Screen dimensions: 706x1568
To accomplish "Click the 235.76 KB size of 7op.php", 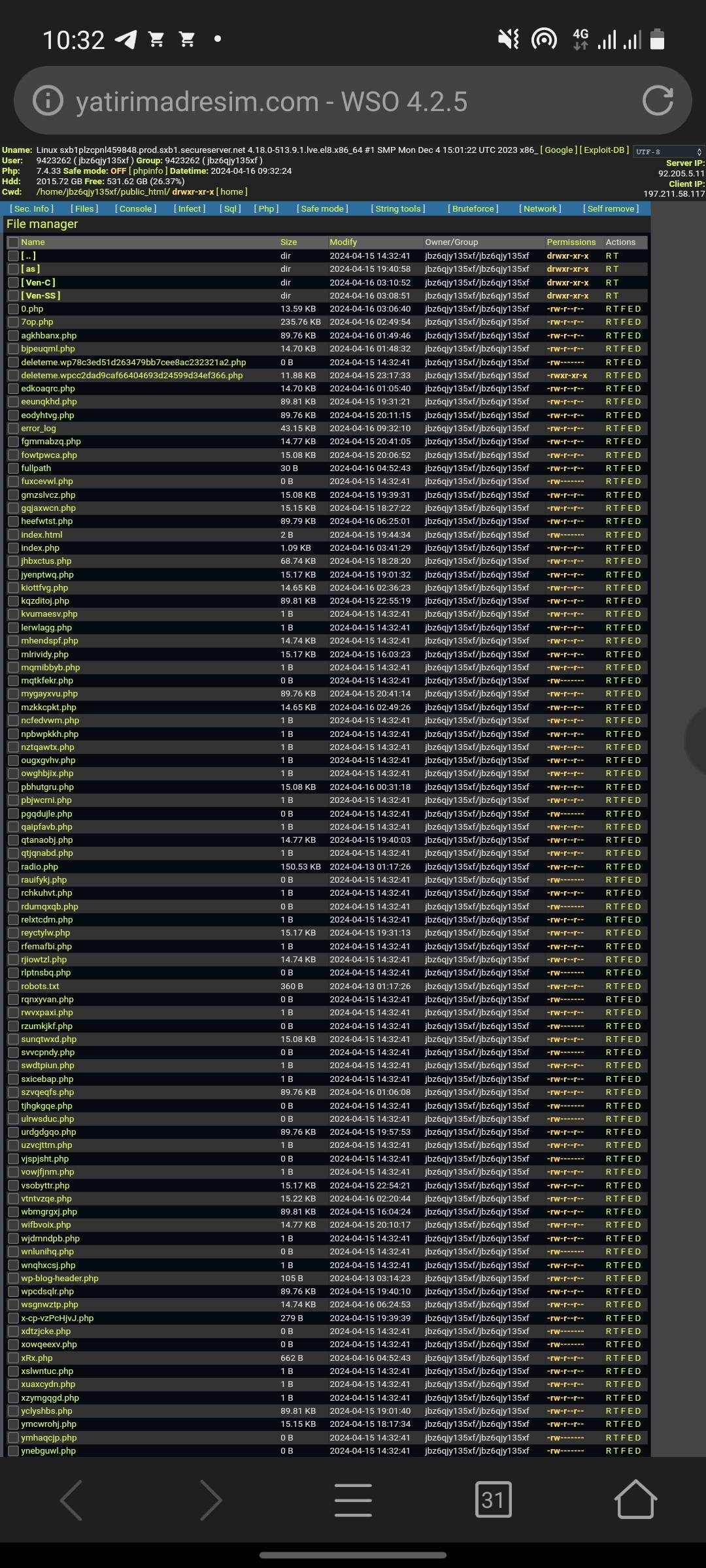I will 301,322.
